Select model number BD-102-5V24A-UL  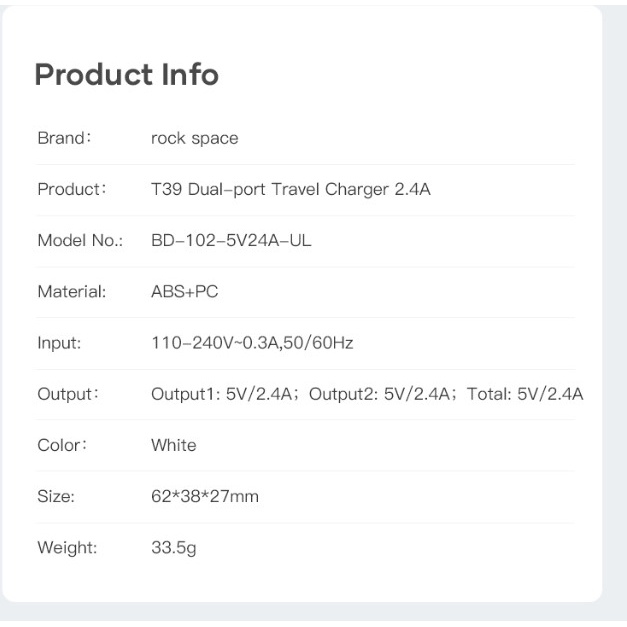(x=231, y=240)
